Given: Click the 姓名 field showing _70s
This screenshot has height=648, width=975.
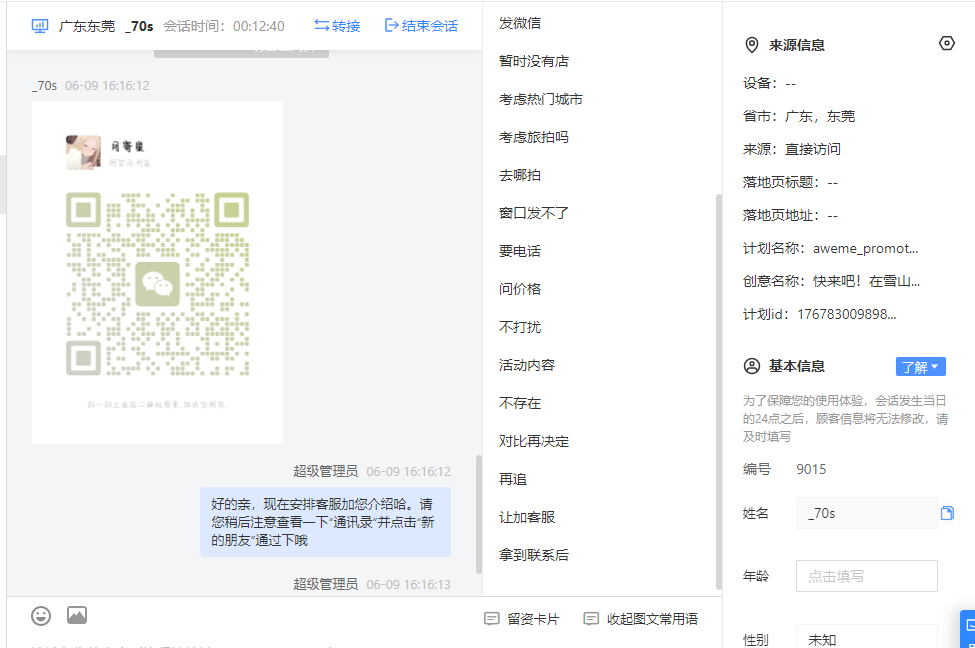Looking at the screenshot, I should [x=866, y=513].
